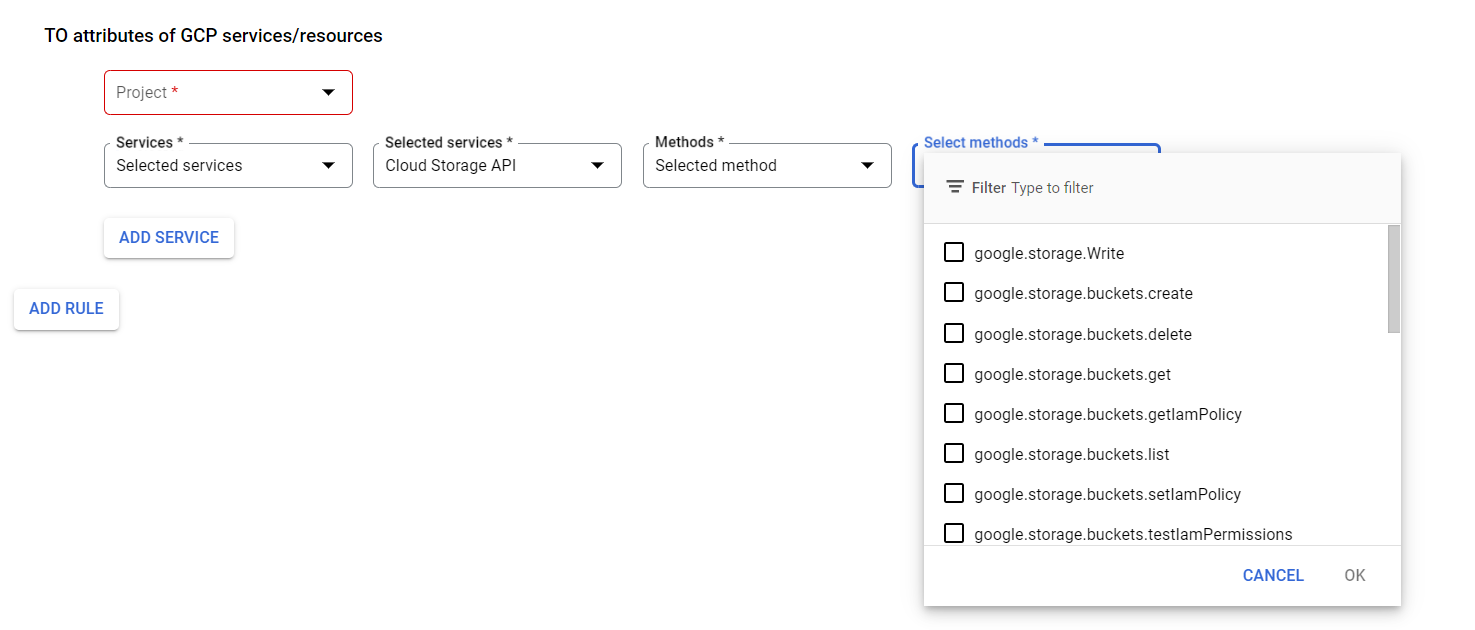Open the Project dropdown
The image size is (1475, 630).
coord(228,92)
